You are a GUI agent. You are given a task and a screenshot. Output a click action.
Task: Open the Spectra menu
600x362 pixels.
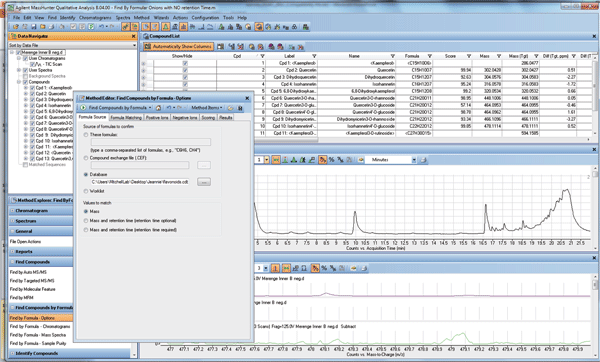(x=123, y=18)
